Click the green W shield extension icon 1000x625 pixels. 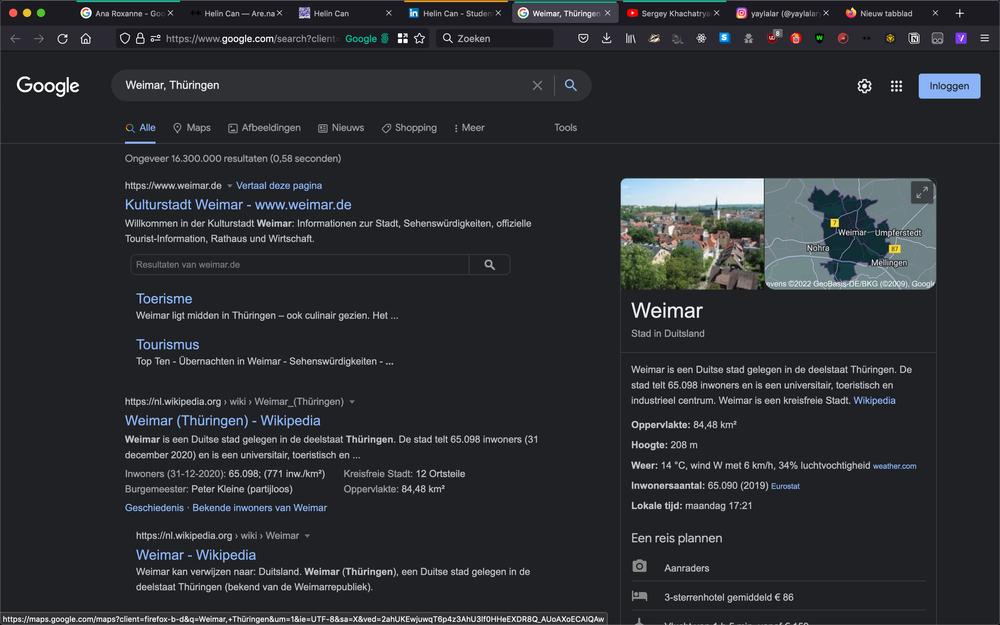[820, 39]
